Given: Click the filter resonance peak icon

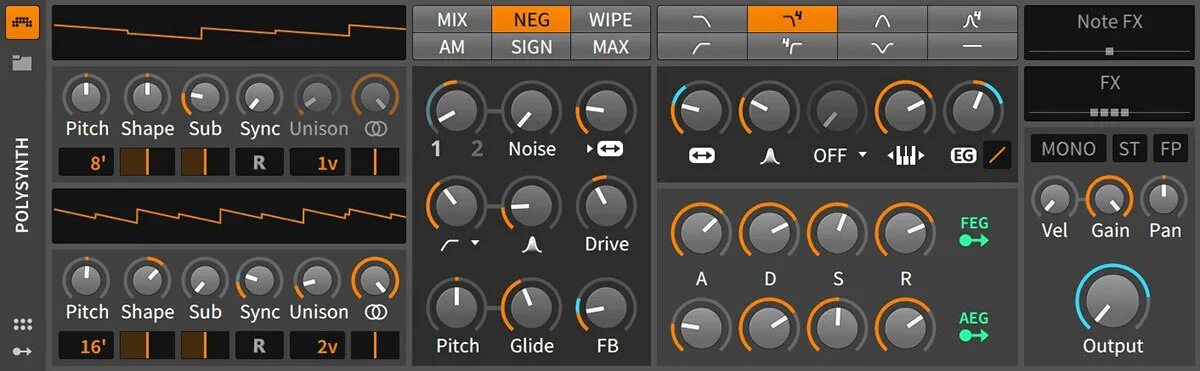Looking at the screenshot, I should [769, 156].
